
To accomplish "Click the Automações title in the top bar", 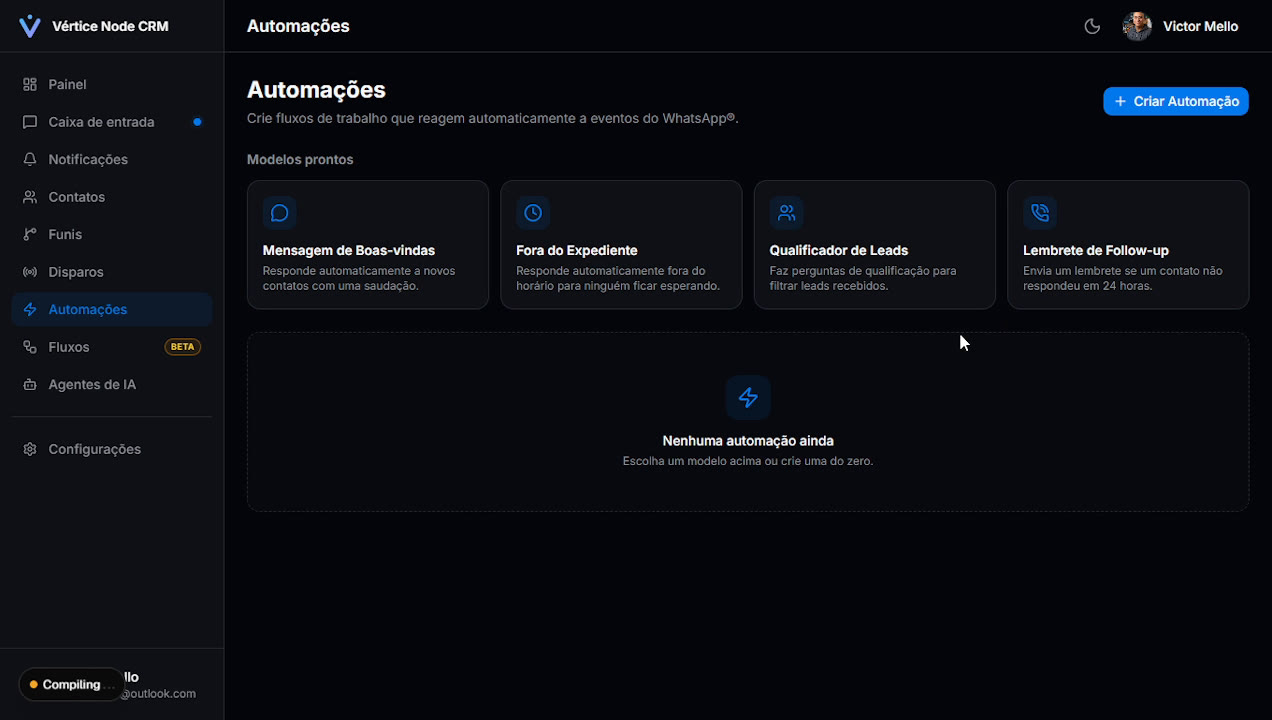I will (298, 27).
